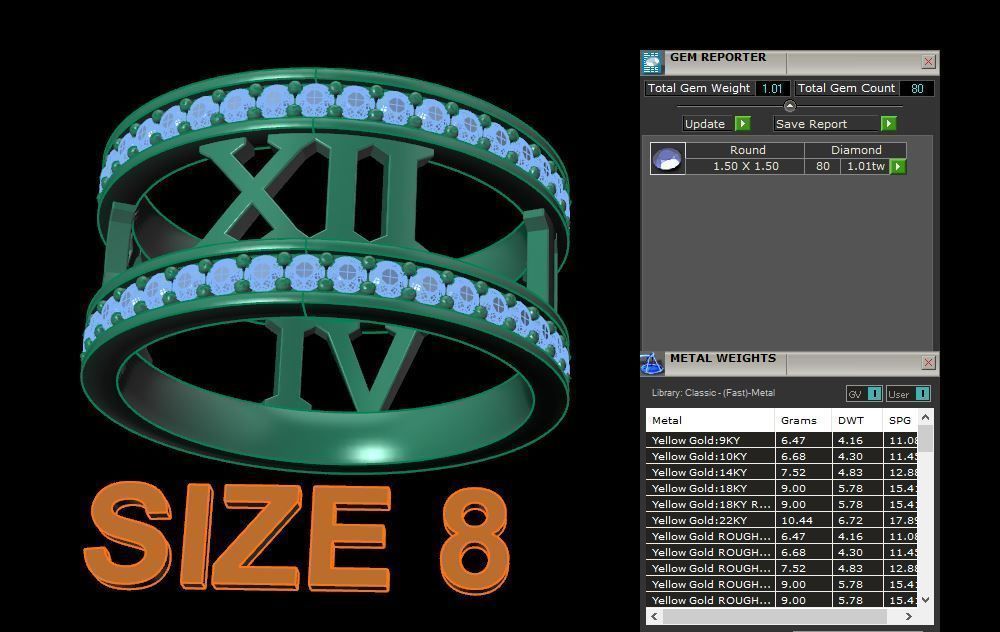Select the Yellow Gold:22KY row
Screen dimensions: 1000x632
pyautogui.click(x=782, y=520)
